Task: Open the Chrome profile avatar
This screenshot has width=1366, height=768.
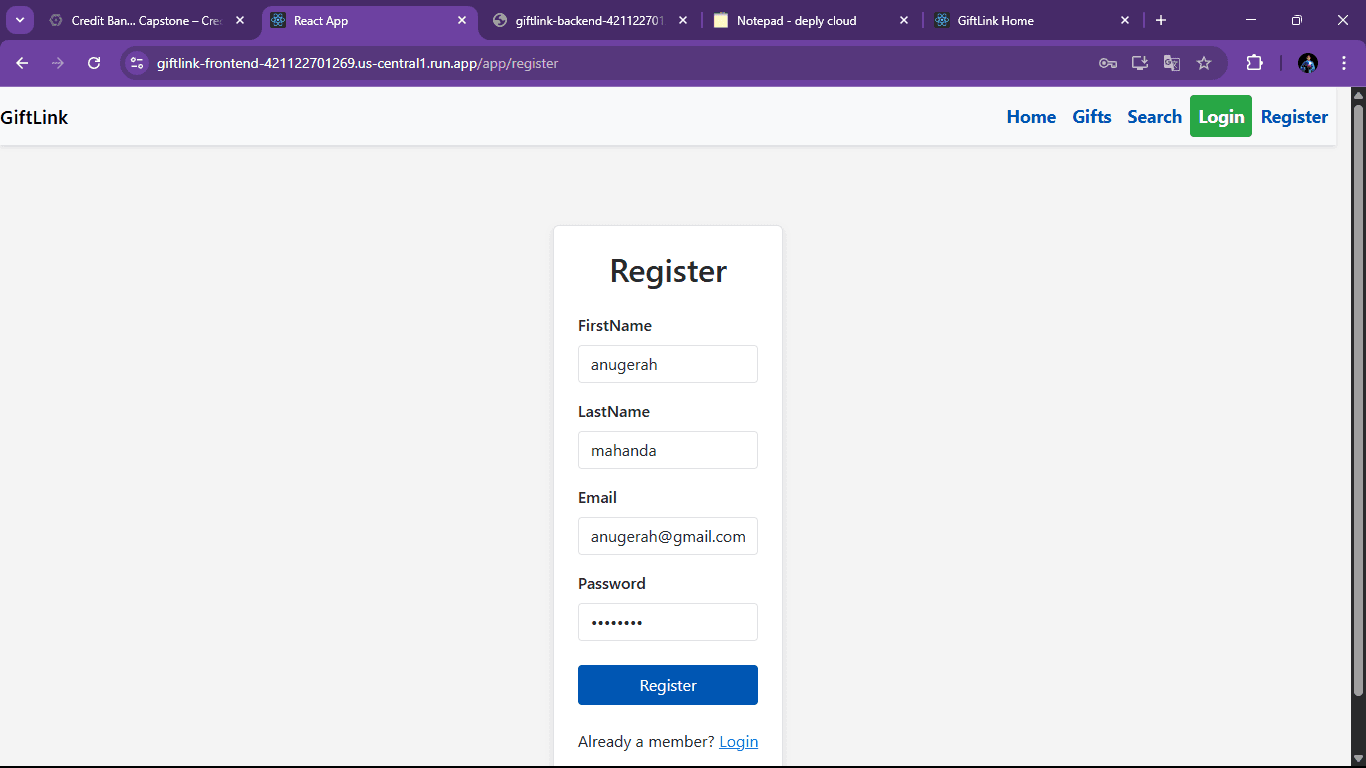Action: (x=1308, y=63)
